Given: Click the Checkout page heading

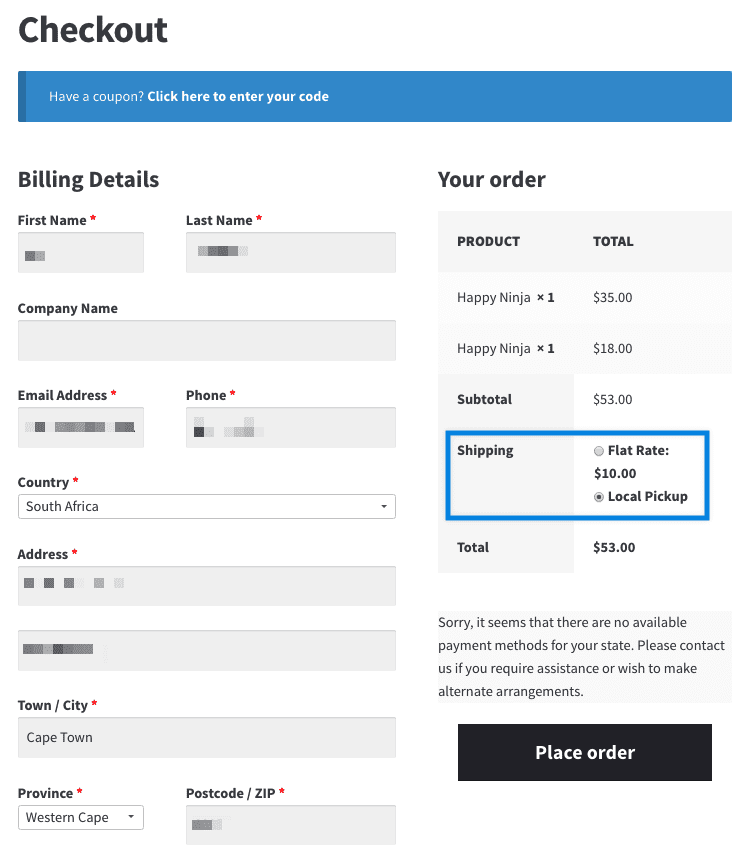Looking at the screenshot, I should pos(92,31).
